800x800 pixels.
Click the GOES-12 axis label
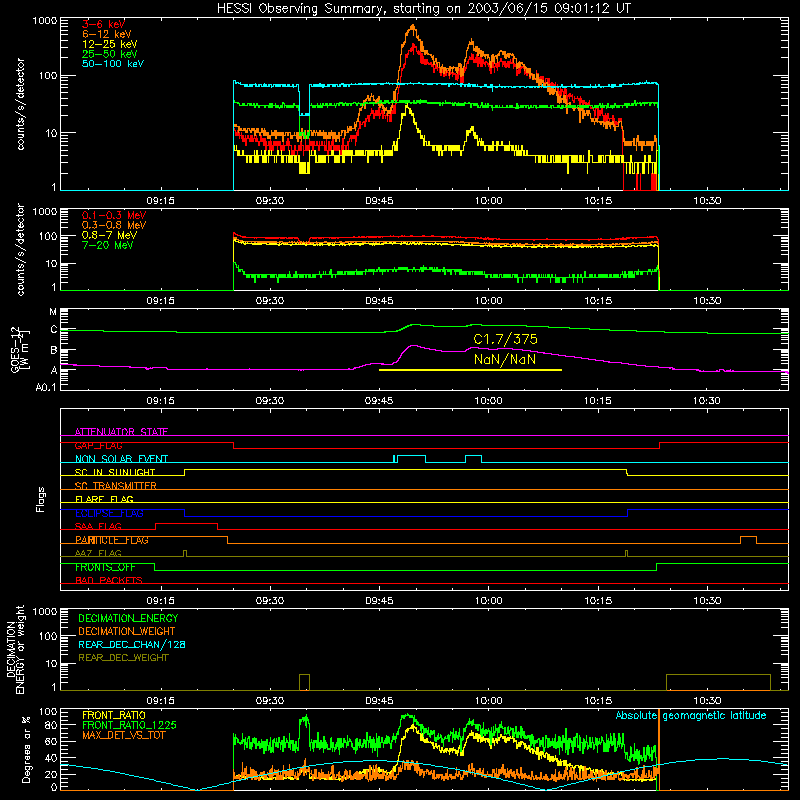[20, 349]
